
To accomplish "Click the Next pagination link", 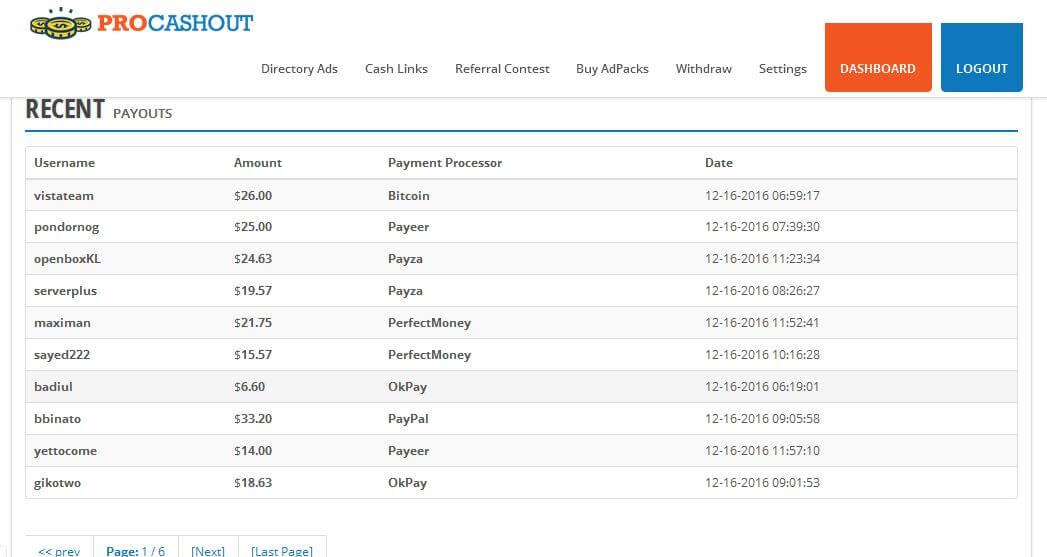I will pos(208,550).
